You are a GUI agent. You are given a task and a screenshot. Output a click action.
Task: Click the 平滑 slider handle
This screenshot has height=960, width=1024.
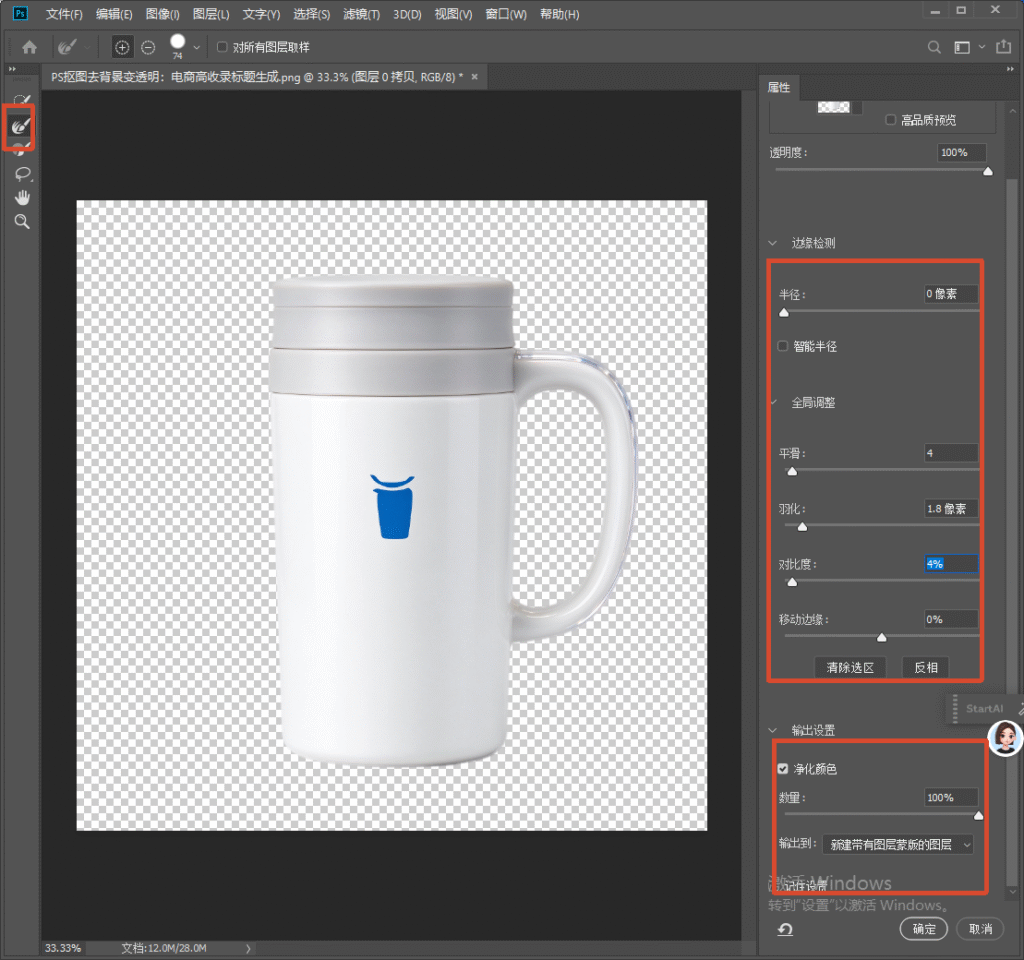[x=792, y=471]
